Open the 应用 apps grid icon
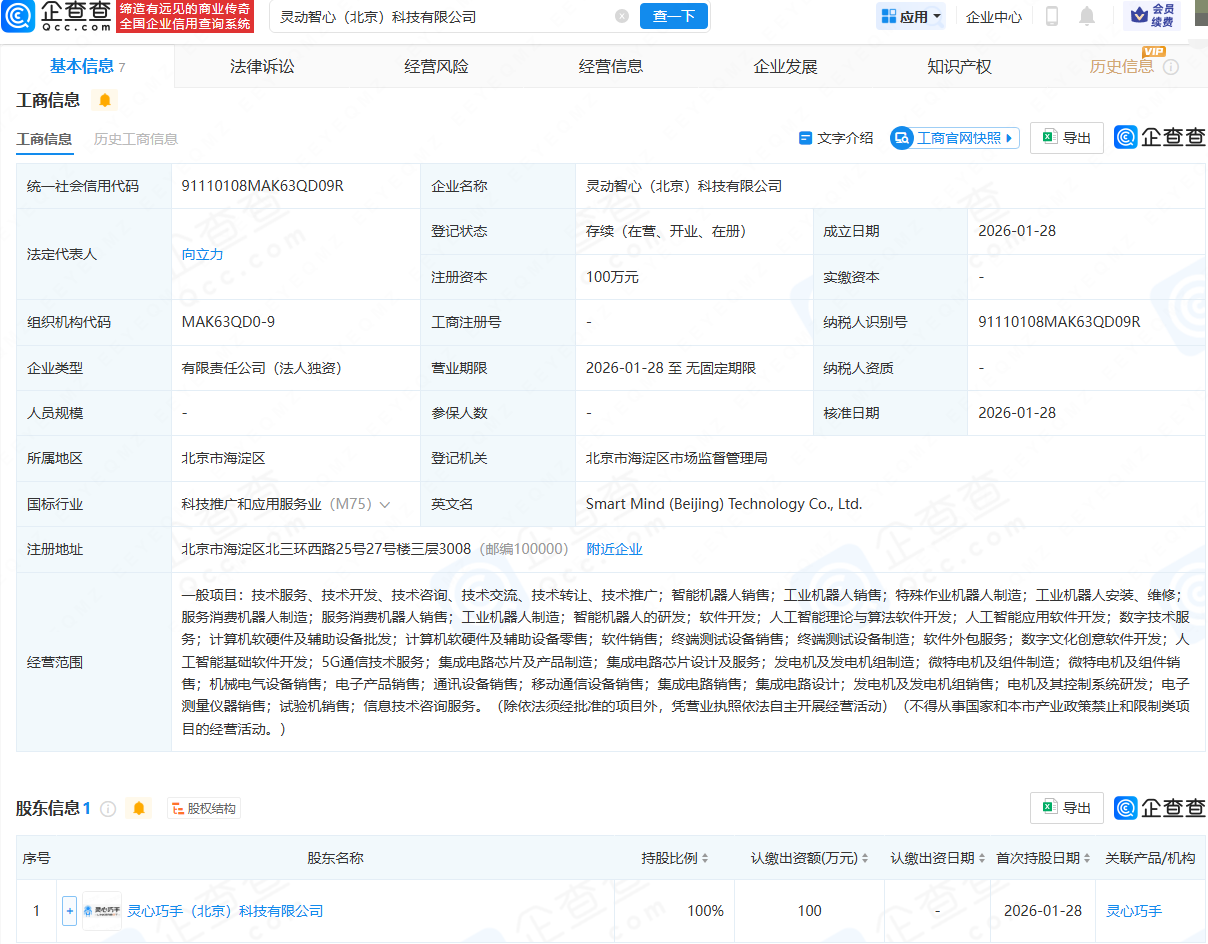The image size is (1208, 944). coord(887,16)
